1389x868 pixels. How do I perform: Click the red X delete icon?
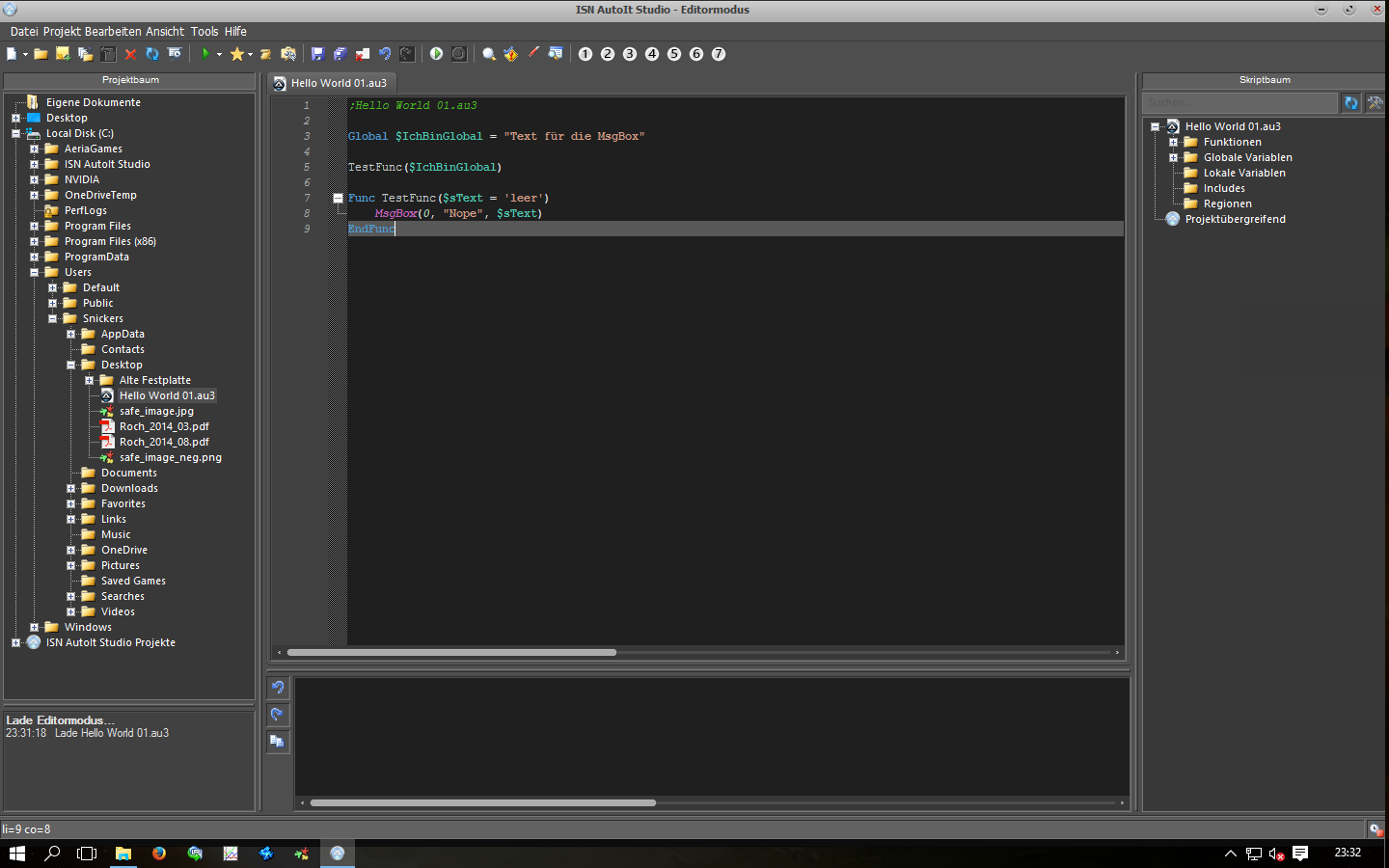(130, 54)
